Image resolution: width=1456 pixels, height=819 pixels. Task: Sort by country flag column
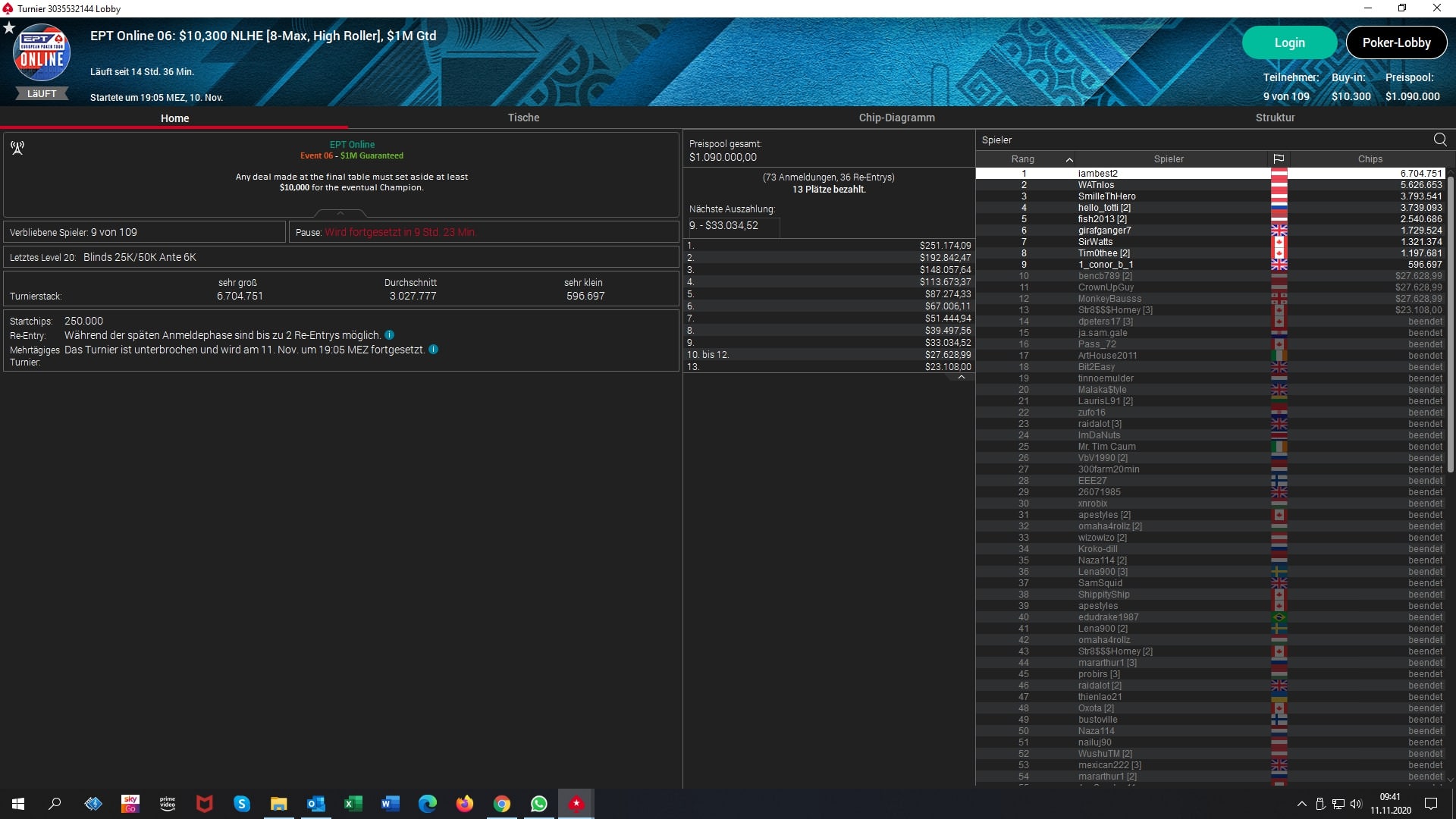tap(1279, 158)
